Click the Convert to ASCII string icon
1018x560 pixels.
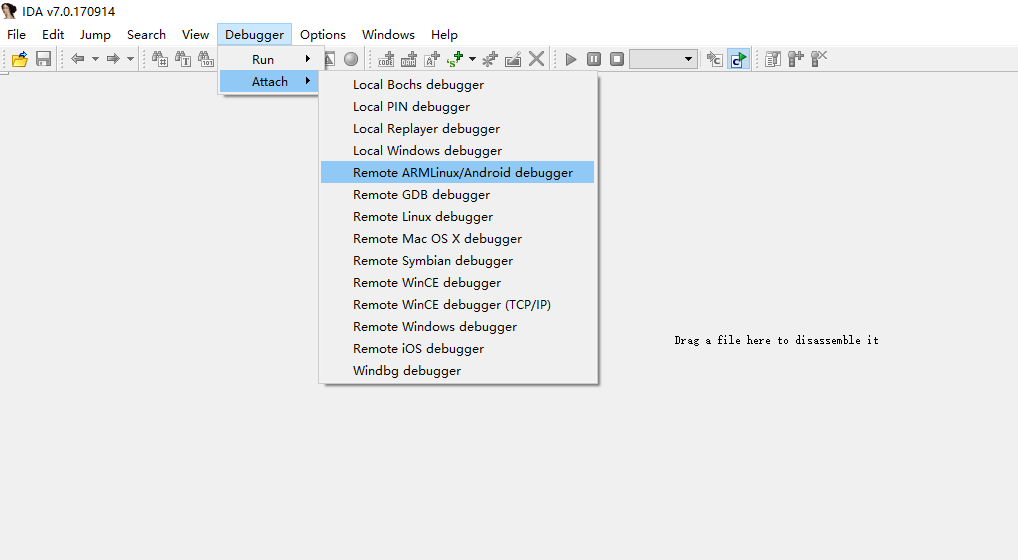432,59
